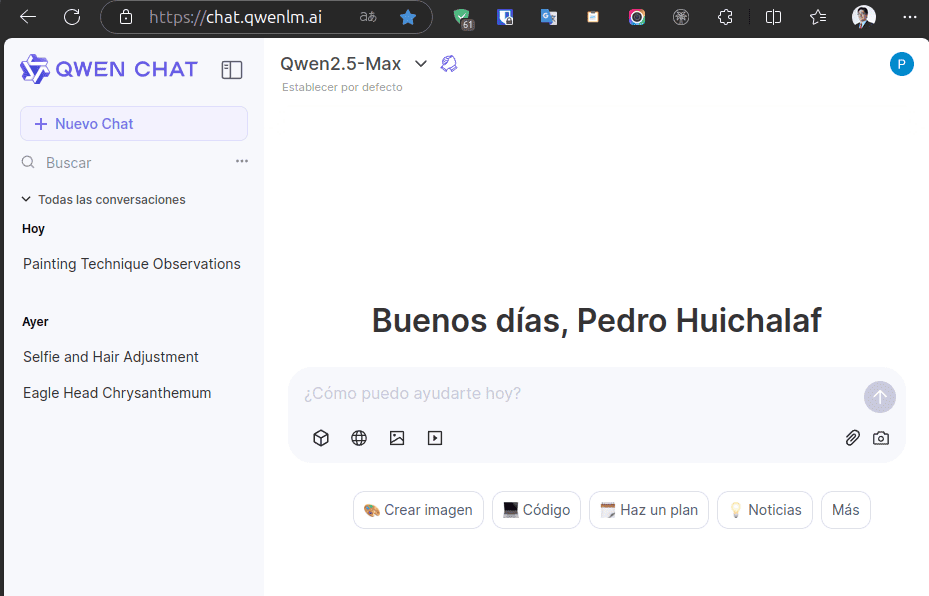Open the translate page icon in address bar

click(368, 17)
